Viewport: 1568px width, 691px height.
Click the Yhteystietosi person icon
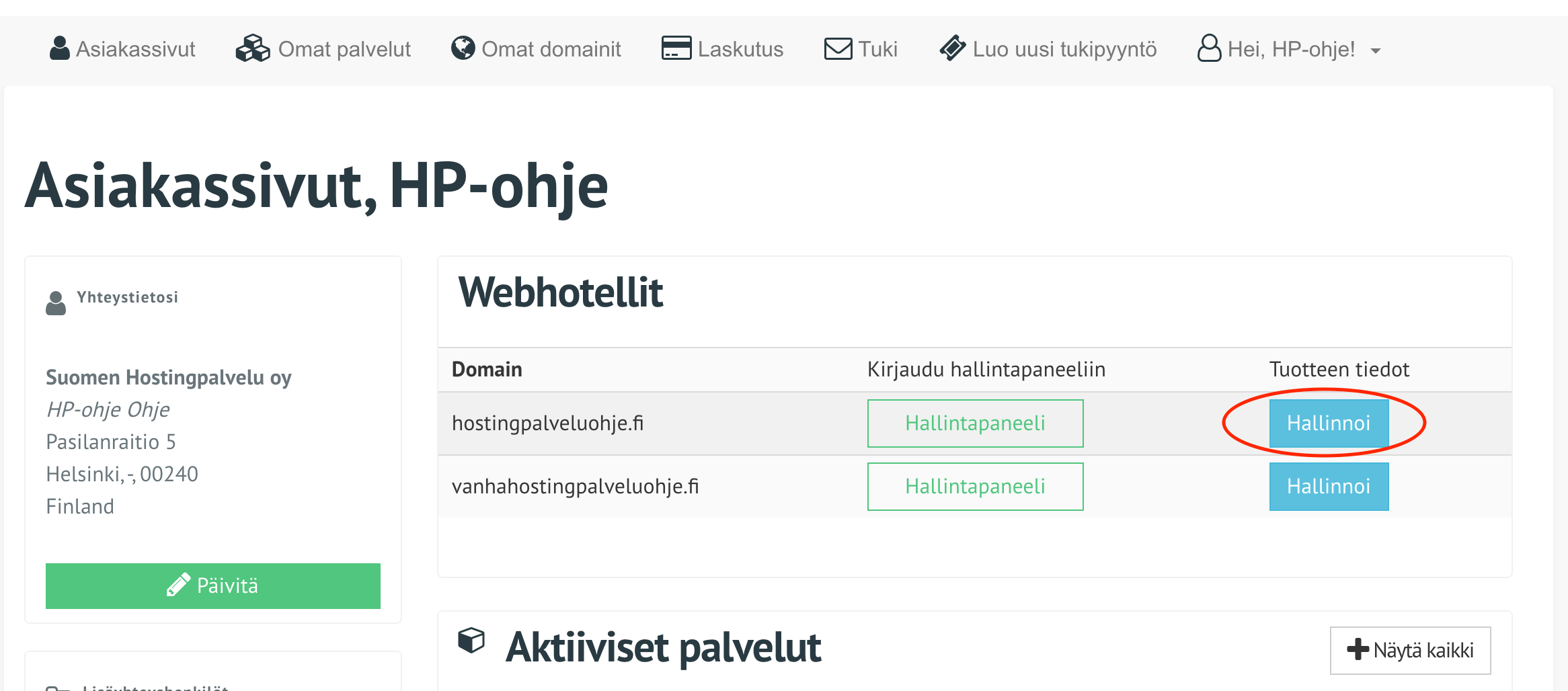(x=56, y=303)
